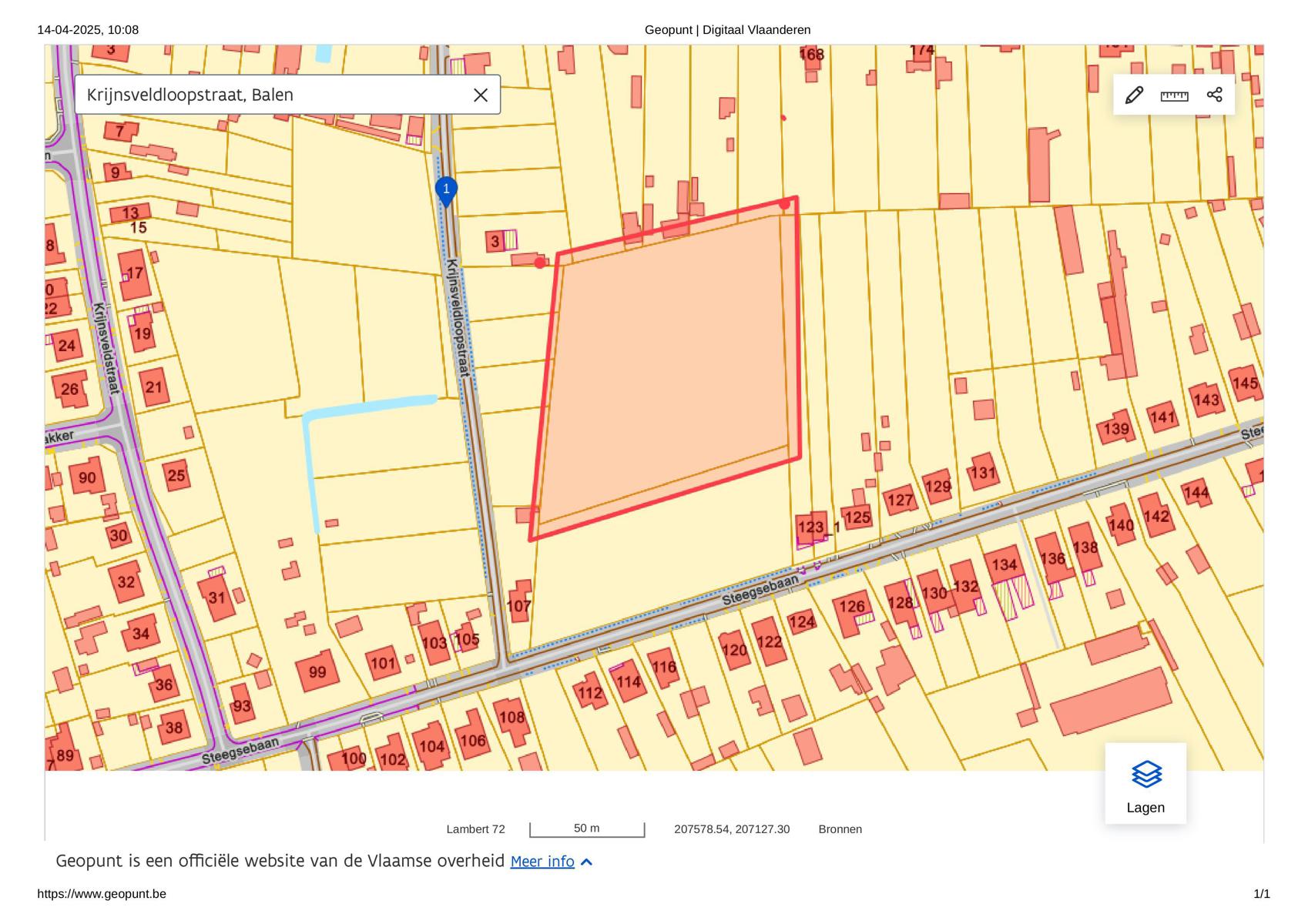Click the 50 m scale bar
Image resolution: width=1308 pixels, height=924 pixels.
coord(587,829)
